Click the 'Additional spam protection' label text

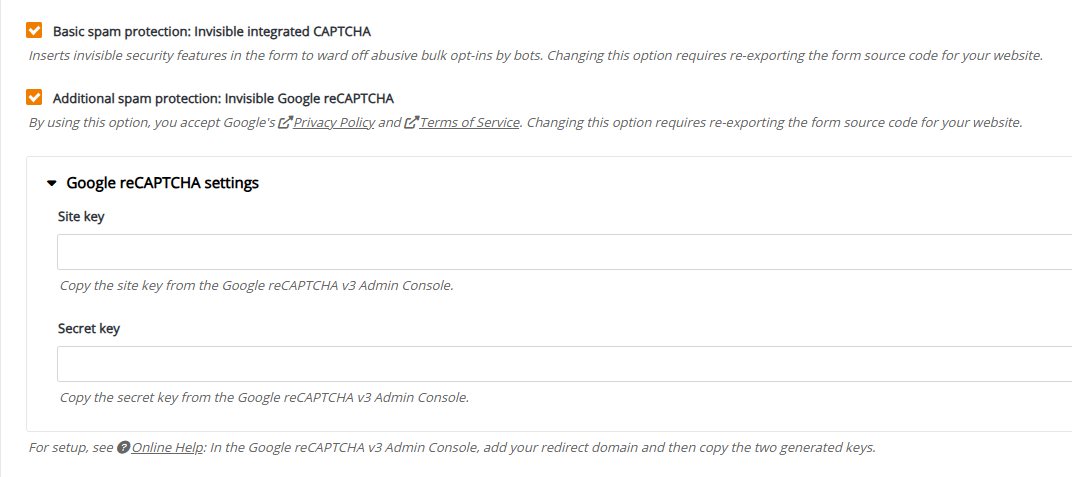(223, 98)
